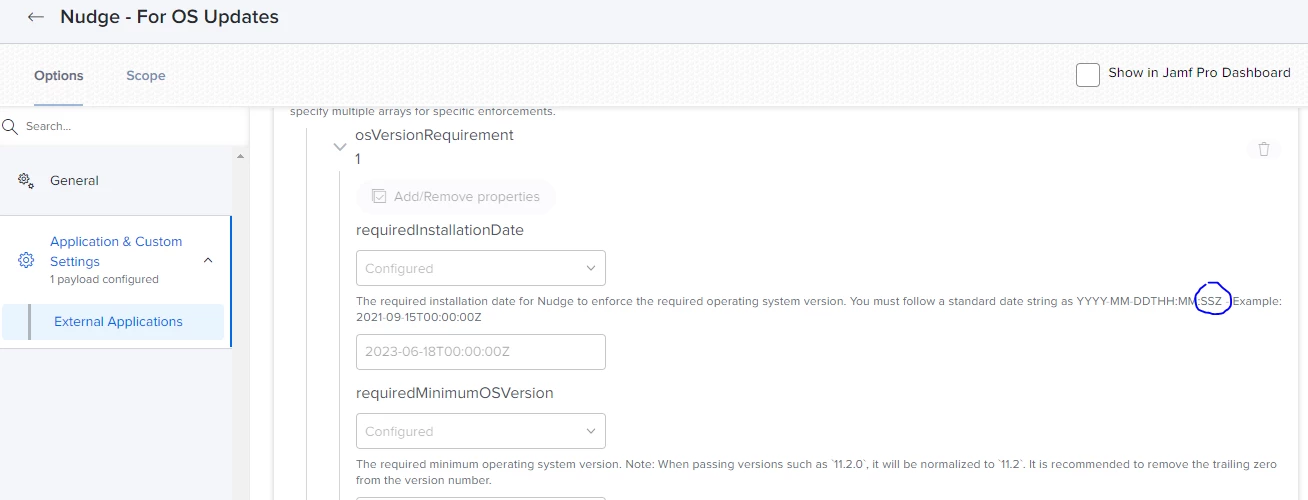This screenshot has height=500, width=1308.
Task: Delete osVersionRequirement using the trash icon
Action: point(1264,148)
